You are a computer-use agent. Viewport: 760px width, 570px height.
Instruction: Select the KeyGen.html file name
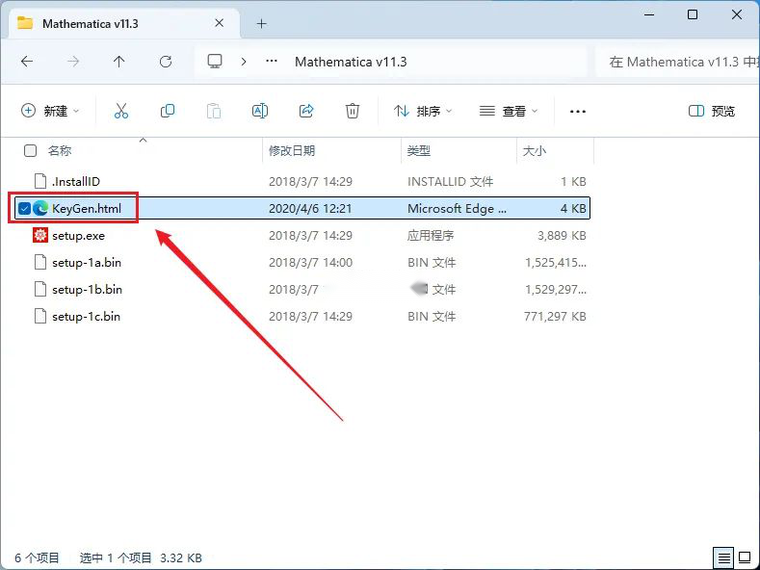(x=87, y=208)
